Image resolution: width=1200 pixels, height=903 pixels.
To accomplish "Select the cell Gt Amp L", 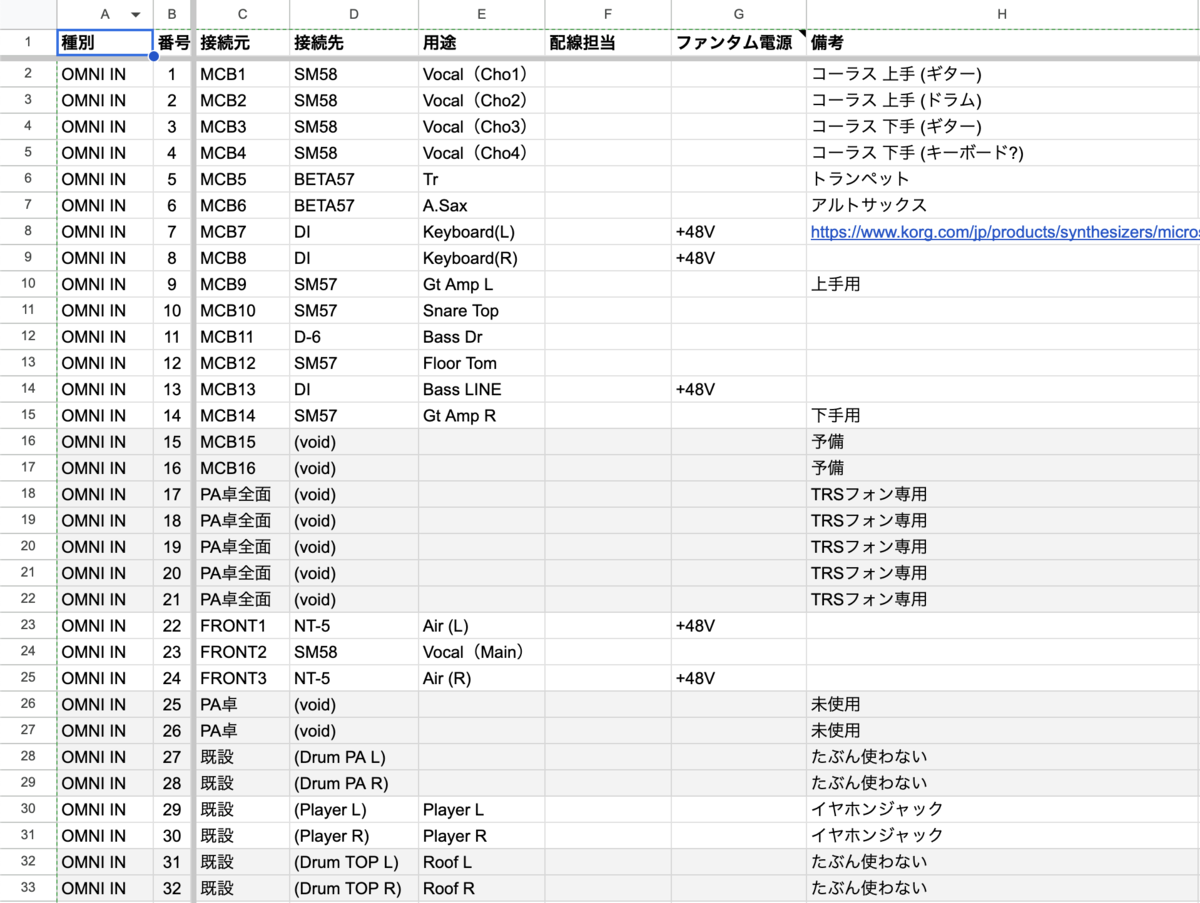I will click(482, 284).
